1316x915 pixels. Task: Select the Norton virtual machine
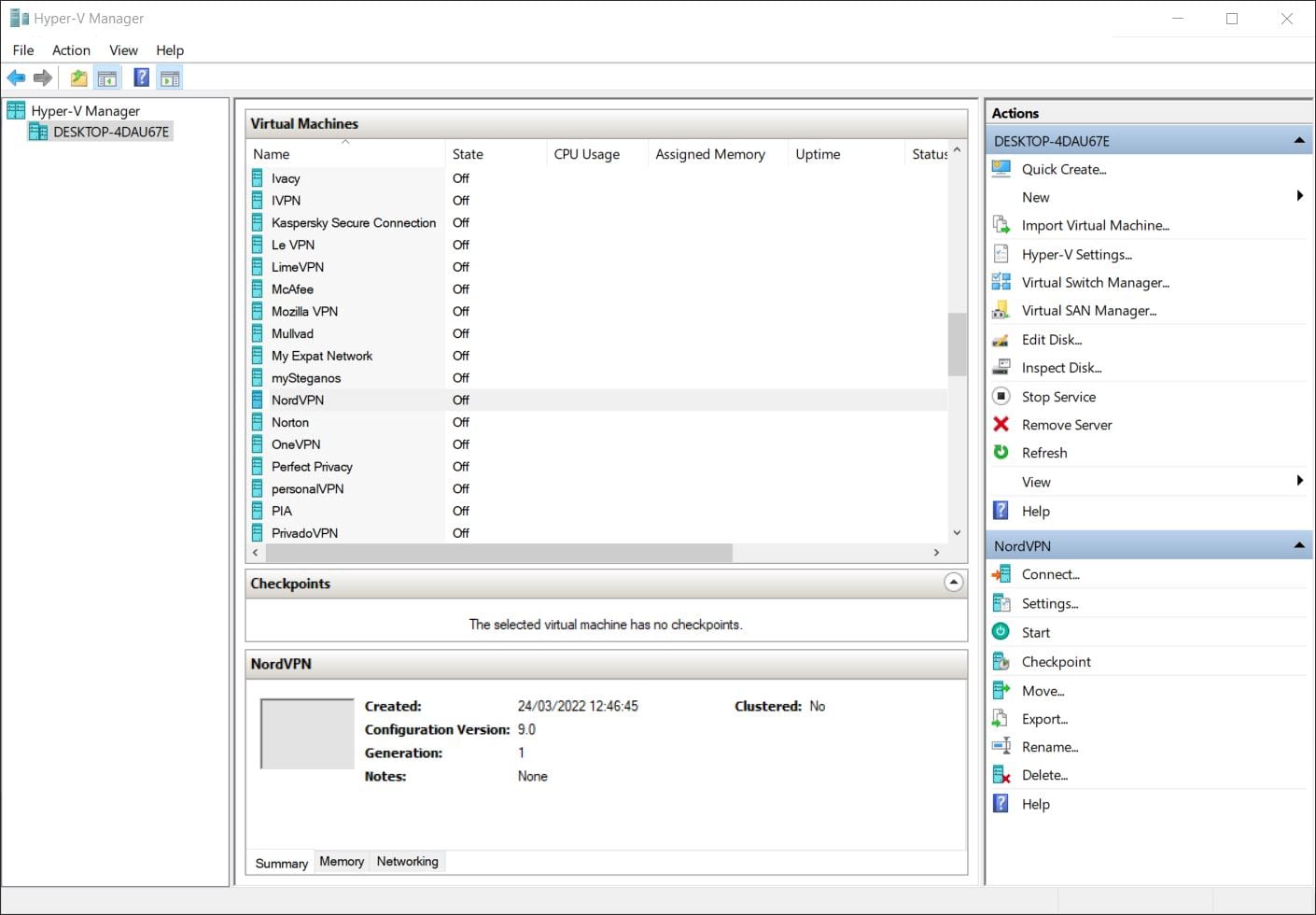pos(597,422)
